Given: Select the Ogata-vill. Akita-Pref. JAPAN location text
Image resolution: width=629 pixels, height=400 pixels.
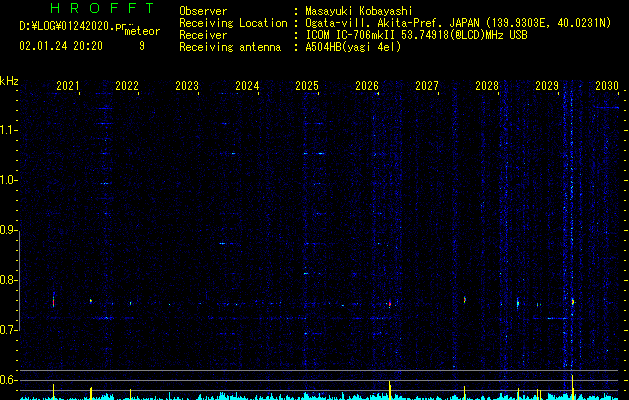Looking at the screenshot, I should [x=392, y=23].
